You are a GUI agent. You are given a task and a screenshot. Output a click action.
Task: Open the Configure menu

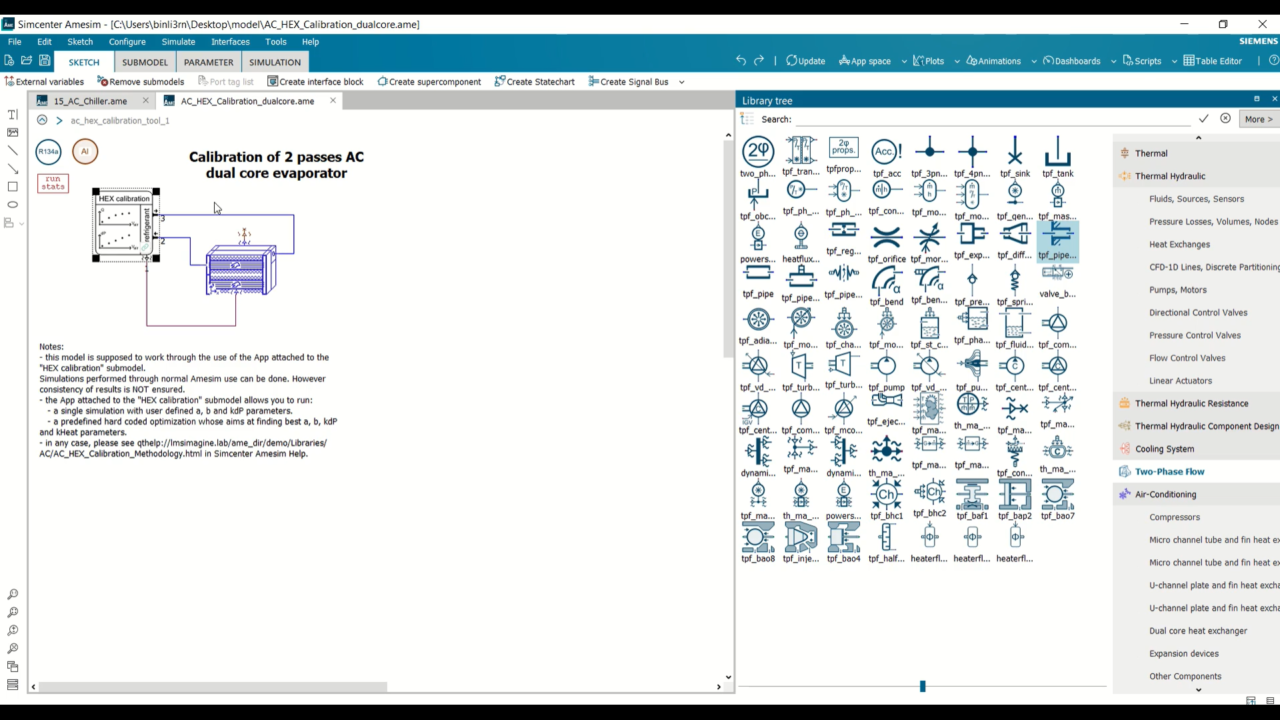pos(127,42)
